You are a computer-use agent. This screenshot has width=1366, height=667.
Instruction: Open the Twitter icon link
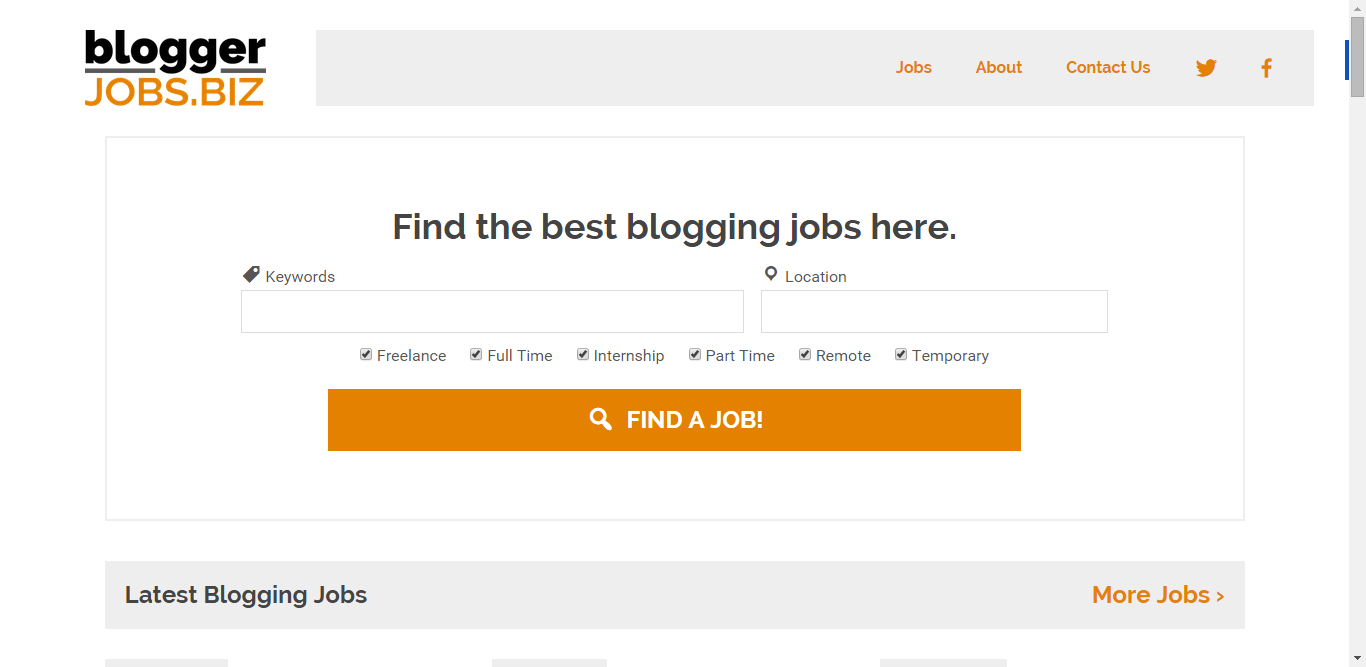click(1206, 68)
